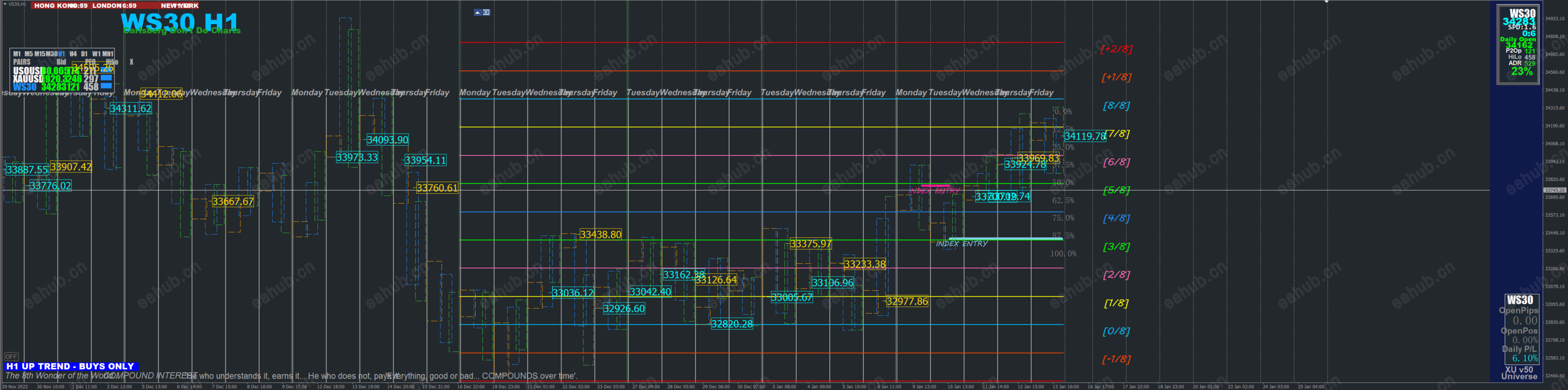Screen dimensions: 1568x390
Task: Click the 32820.28 price label
Action: tap(732, 323)
